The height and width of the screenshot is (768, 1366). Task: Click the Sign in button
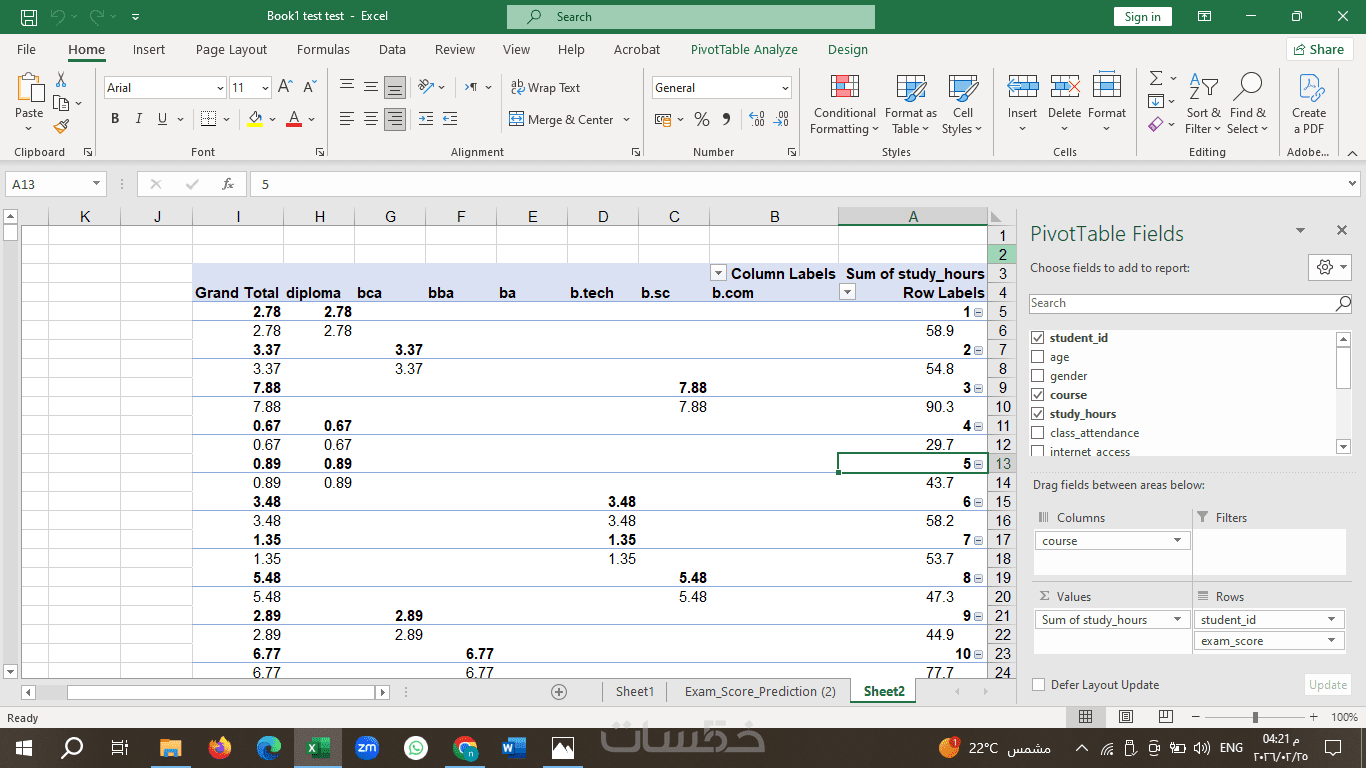pos(1142,16)
